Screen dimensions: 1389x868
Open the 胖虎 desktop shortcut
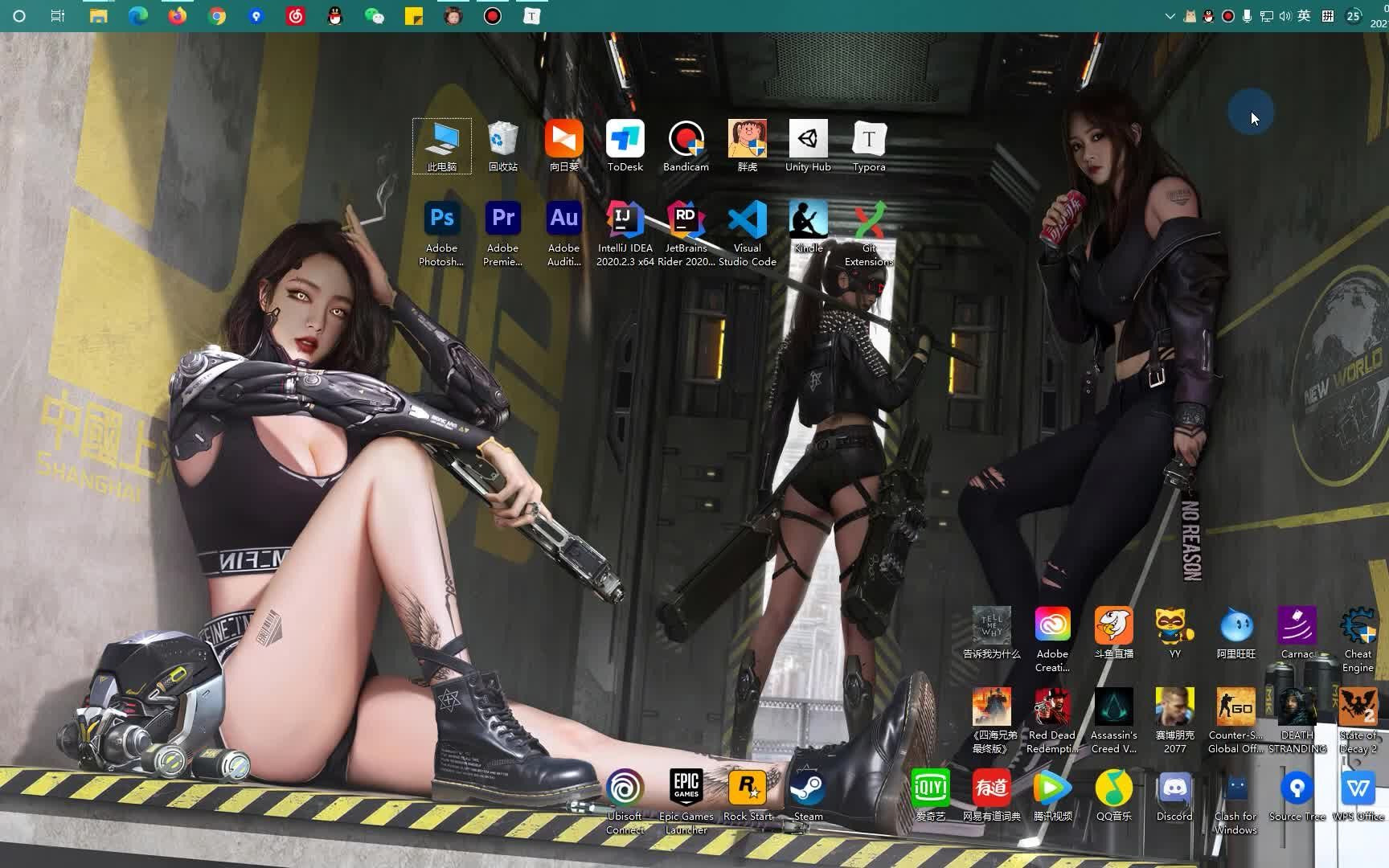(x=748, y=146)
